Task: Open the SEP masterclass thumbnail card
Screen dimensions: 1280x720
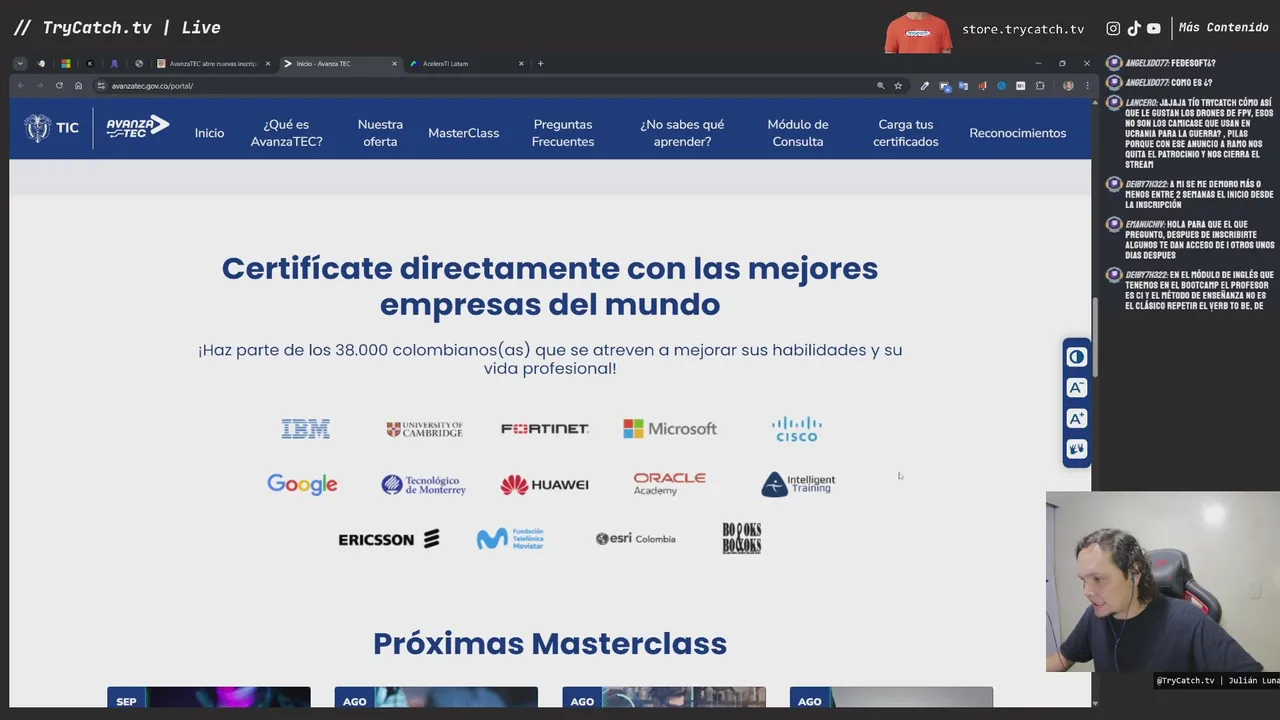Action: 209,697
